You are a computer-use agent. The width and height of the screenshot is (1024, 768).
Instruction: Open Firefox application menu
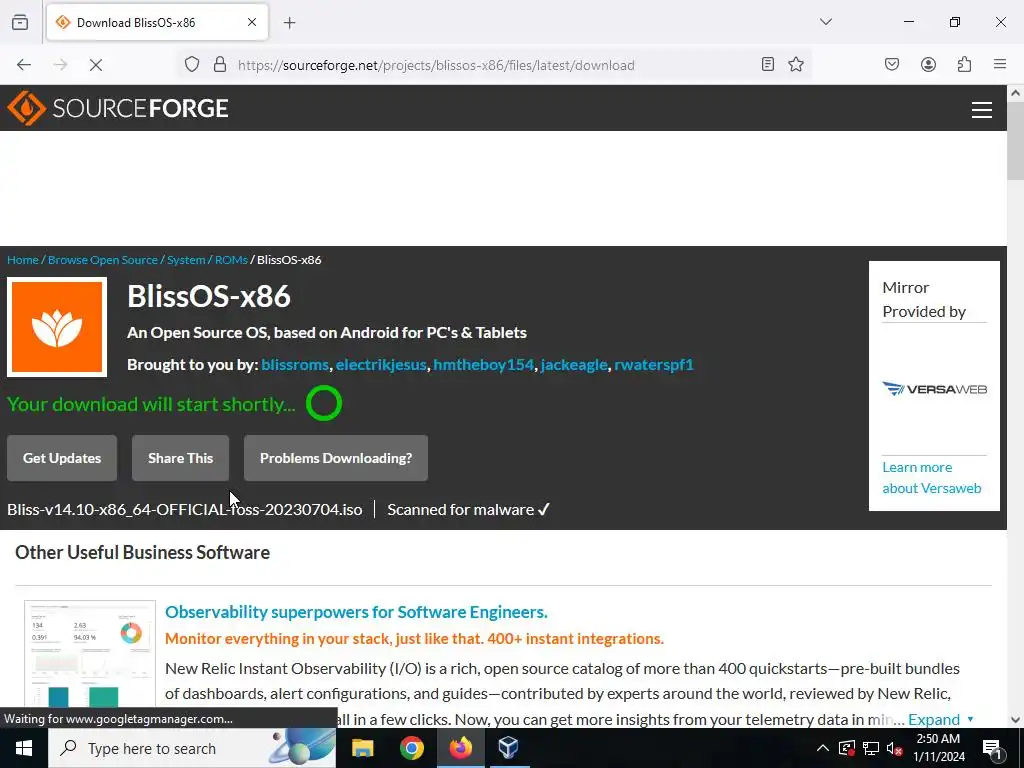click(1000, 65)
